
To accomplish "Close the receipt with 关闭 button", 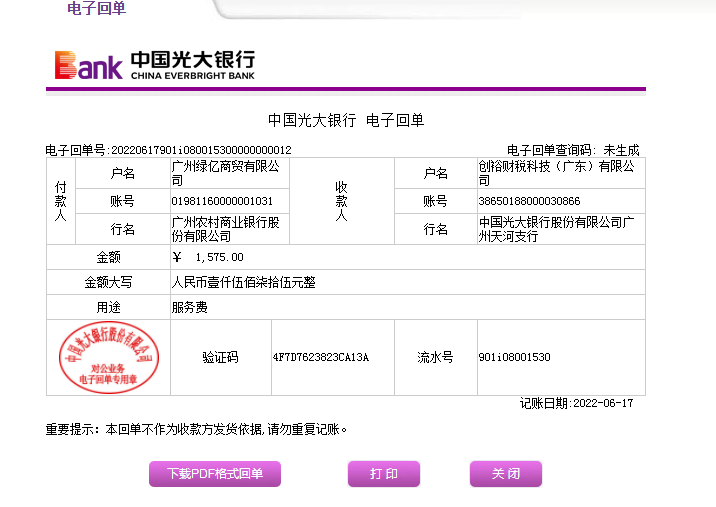I will tap(505, 474).
